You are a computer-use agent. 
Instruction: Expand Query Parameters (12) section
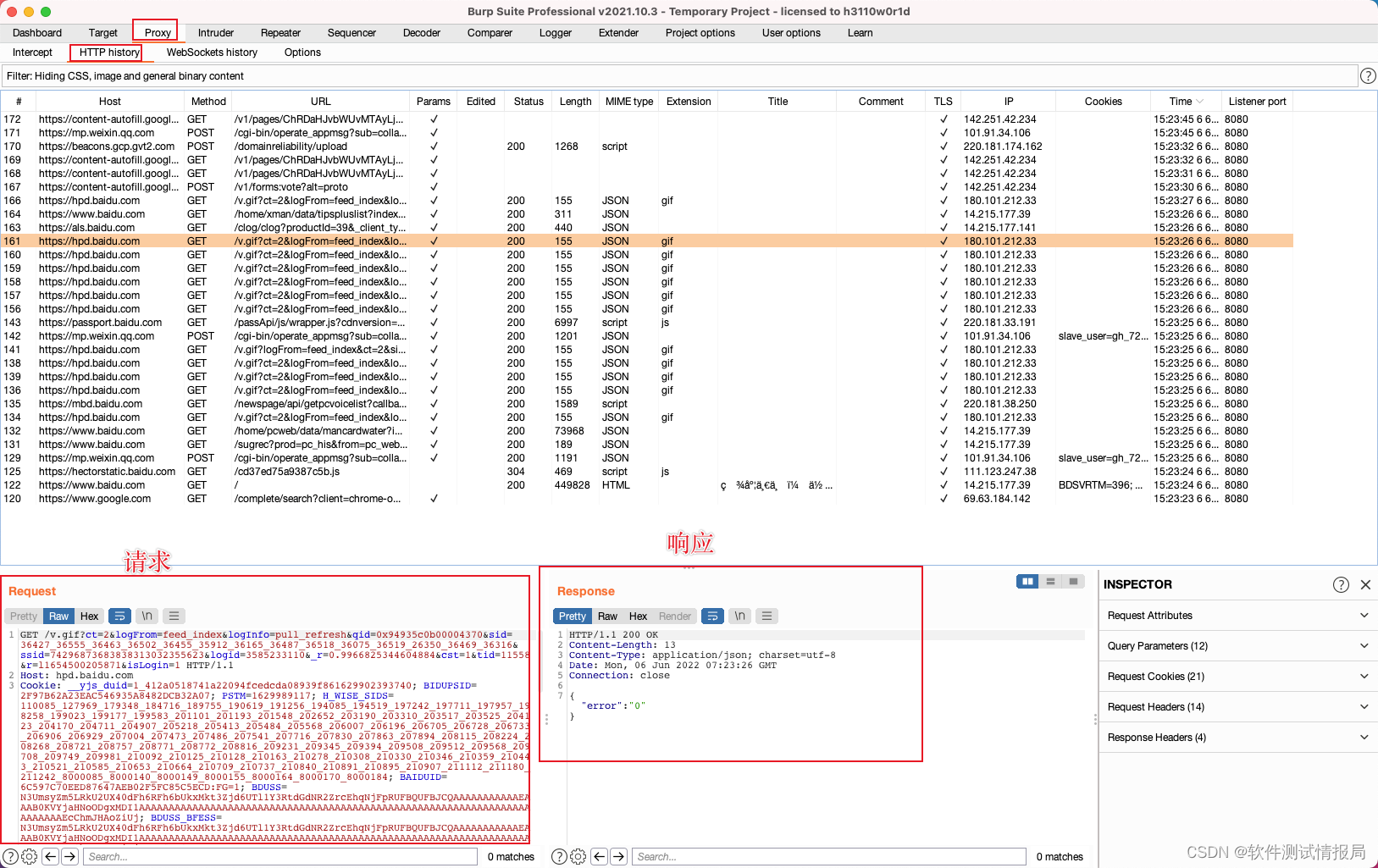[1238, 646]
